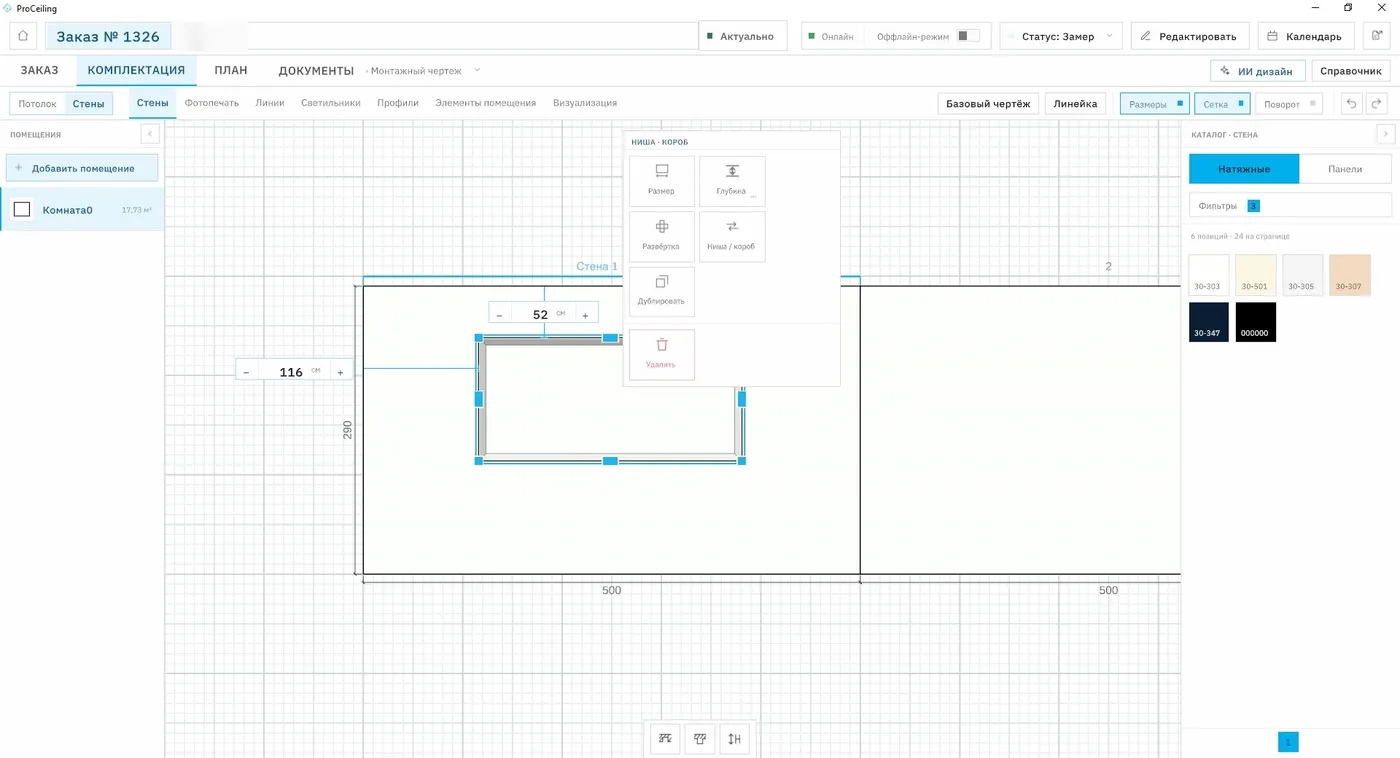Undo last action arrow
The image size is (1400, 758).
[x=1351, y=103]
